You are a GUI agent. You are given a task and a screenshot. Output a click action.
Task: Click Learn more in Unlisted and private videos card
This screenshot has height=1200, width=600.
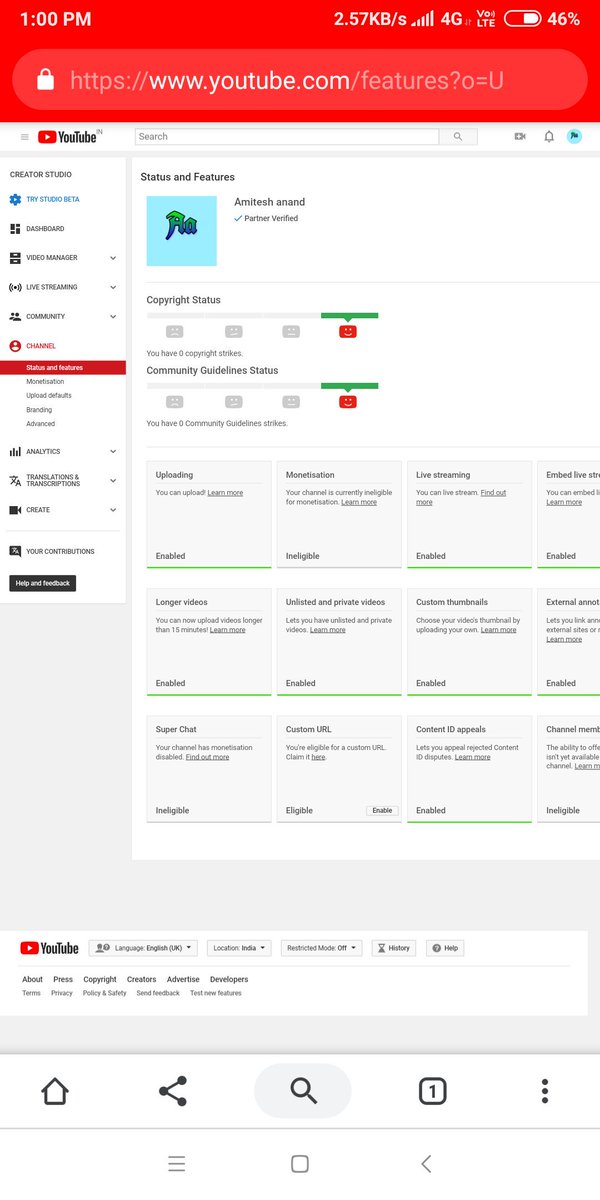328,630
